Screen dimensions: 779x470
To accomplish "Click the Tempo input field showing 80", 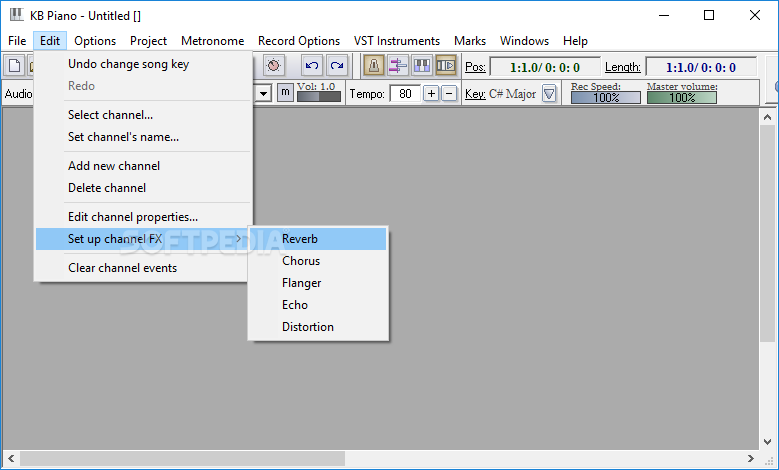I will pos(405,93).
